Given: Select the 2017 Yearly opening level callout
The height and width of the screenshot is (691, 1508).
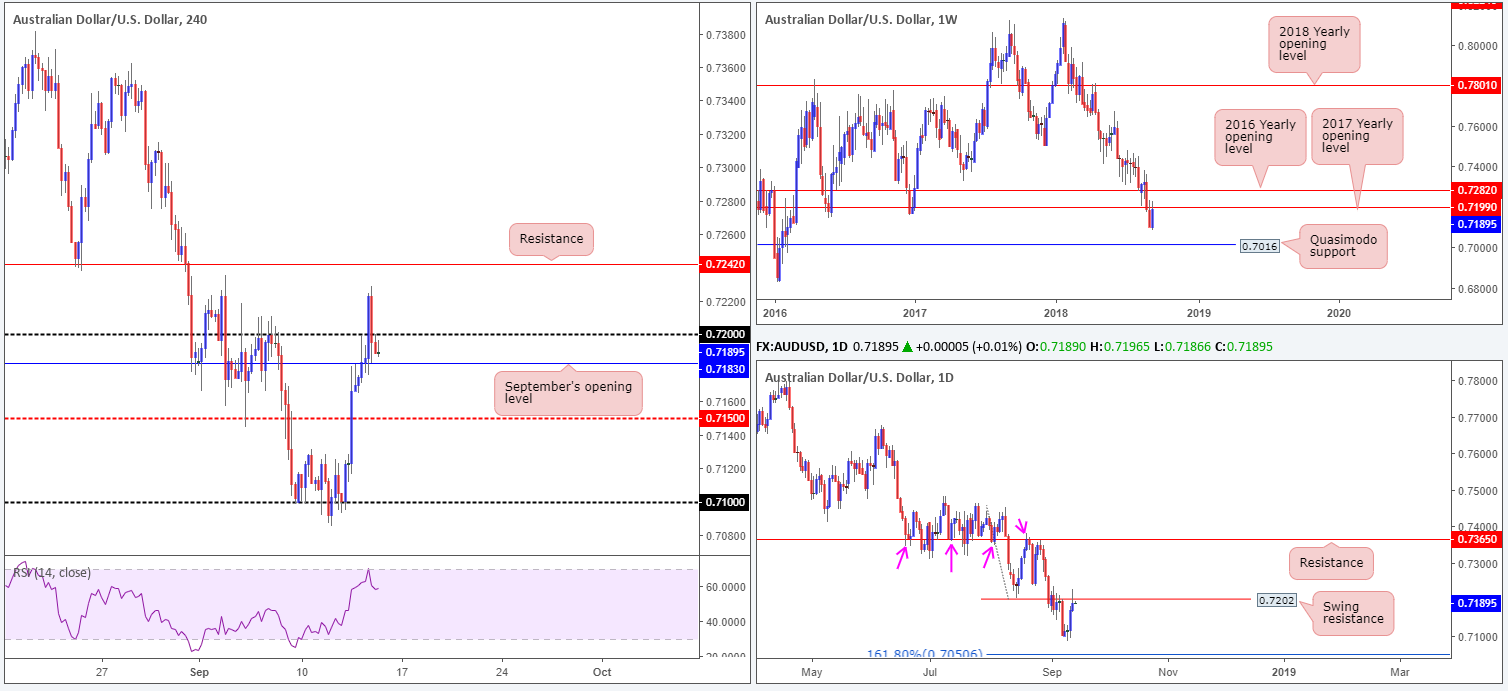Looking at the screenshot, I should [1358, 136].
